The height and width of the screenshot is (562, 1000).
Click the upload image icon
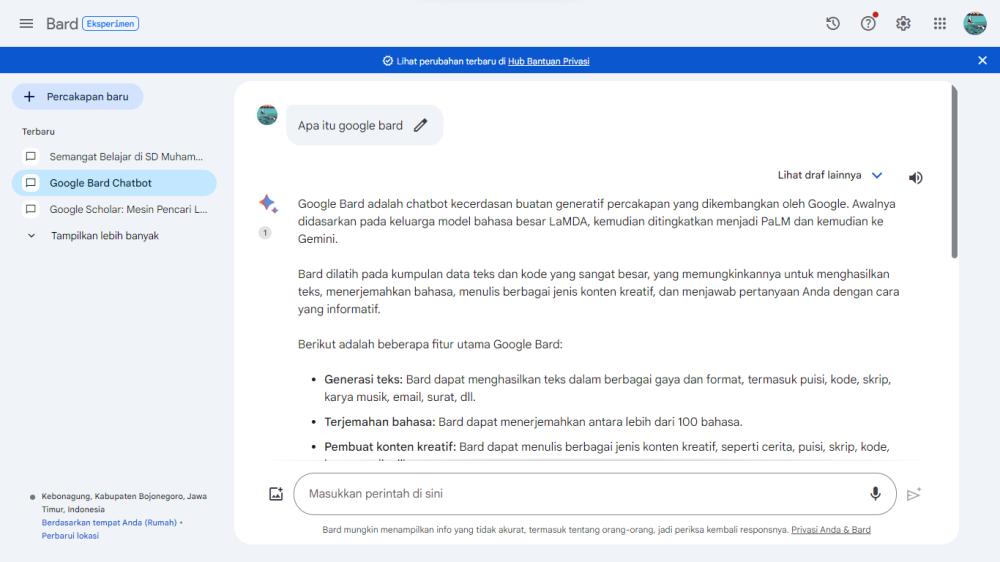[276, 494]
